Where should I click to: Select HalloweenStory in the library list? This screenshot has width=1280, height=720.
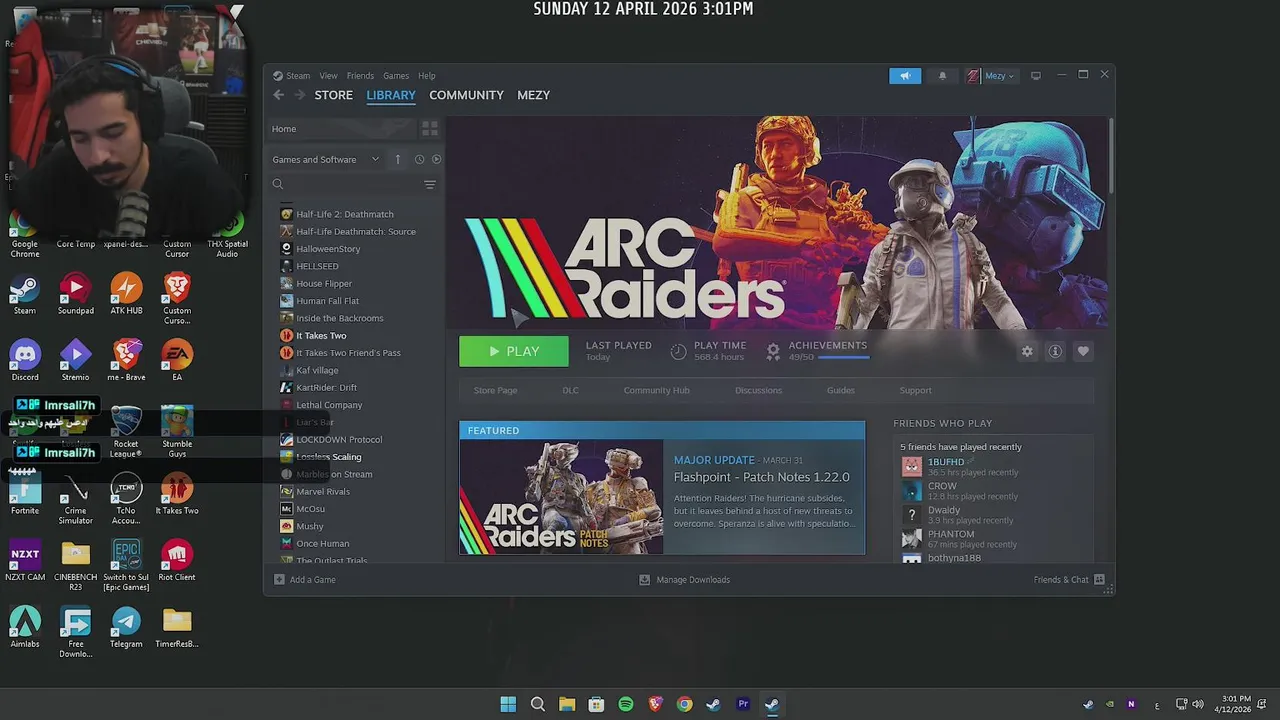point(328,249)
